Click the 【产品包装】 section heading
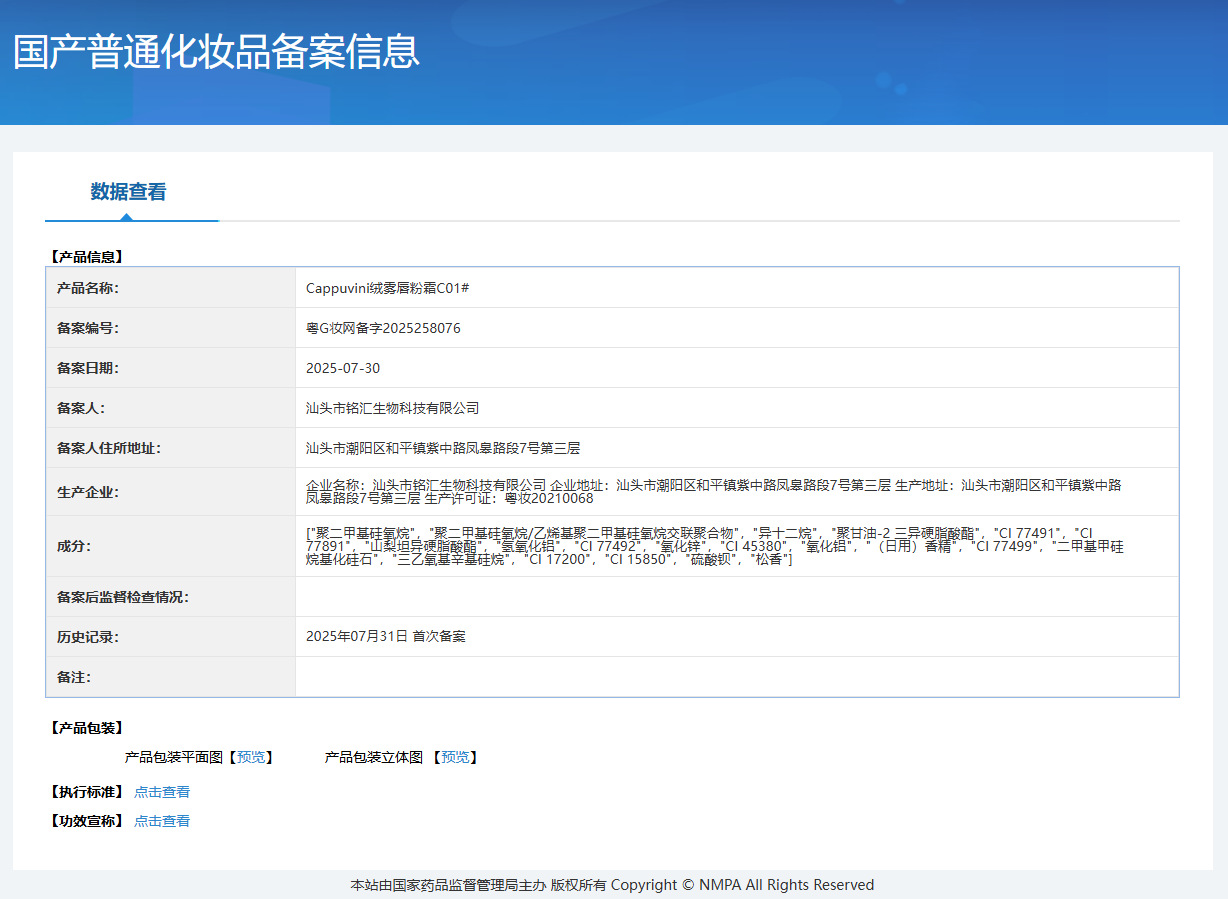The image size is (1228, 899). [85, 728]
